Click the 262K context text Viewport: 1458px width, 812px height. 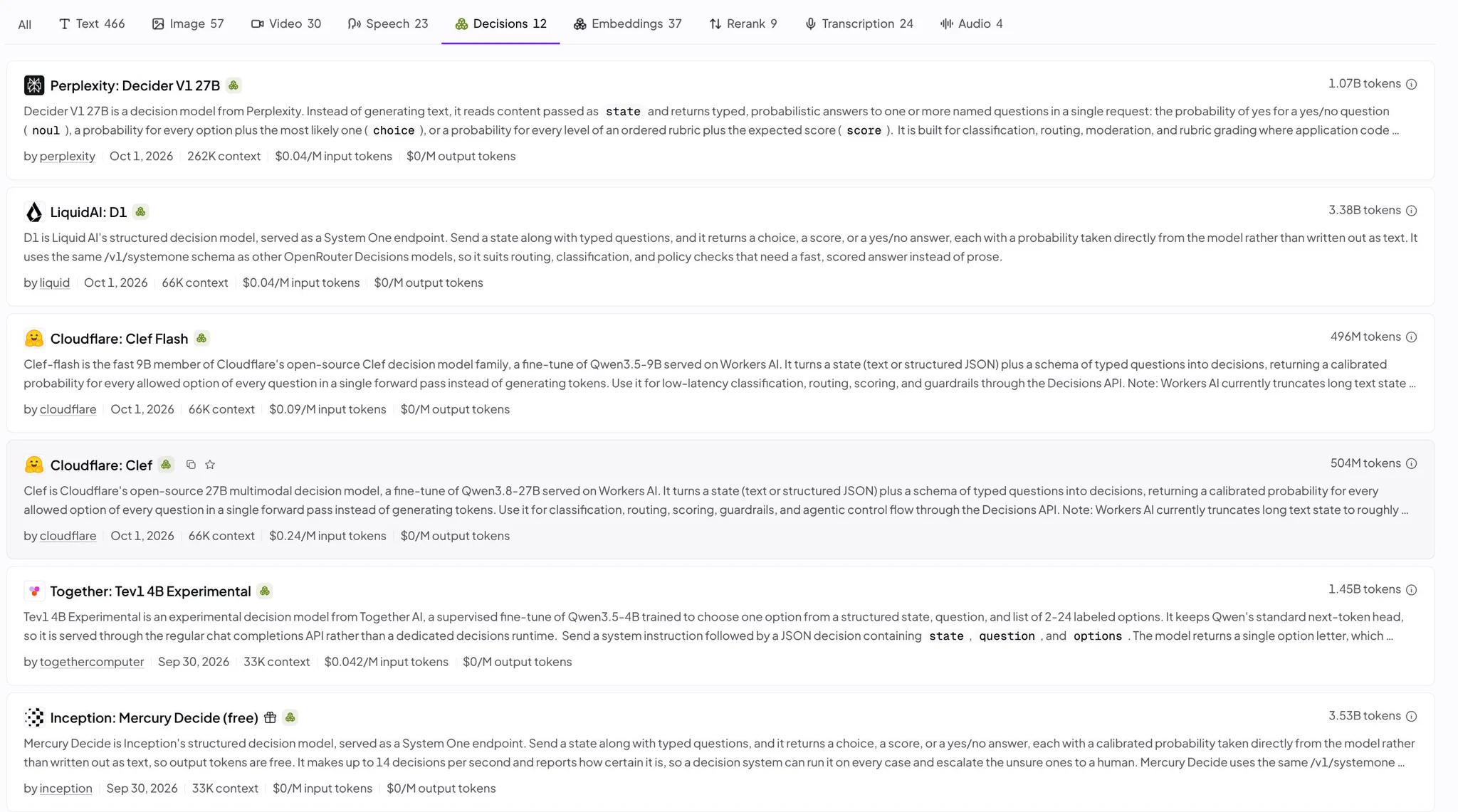pos(224,157)
